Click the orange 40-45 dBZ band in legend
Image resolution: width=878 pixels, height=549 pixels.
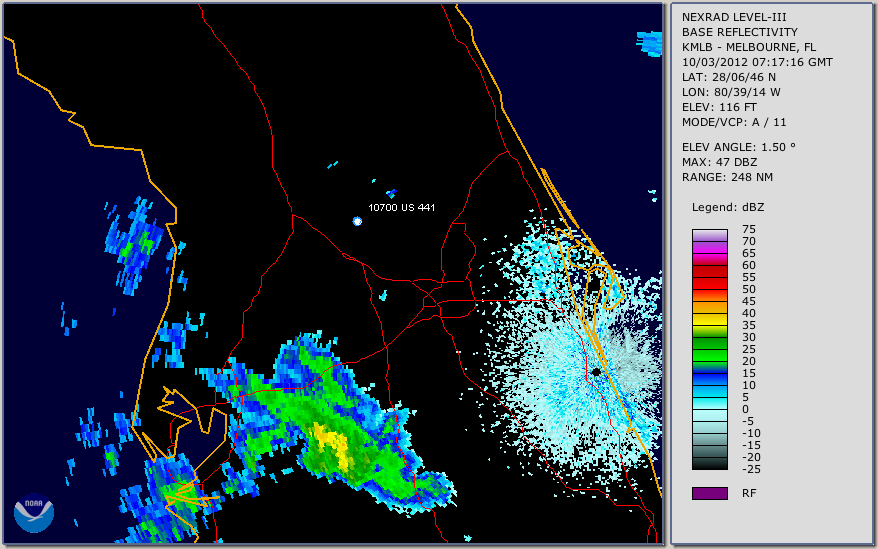point(709,307)
